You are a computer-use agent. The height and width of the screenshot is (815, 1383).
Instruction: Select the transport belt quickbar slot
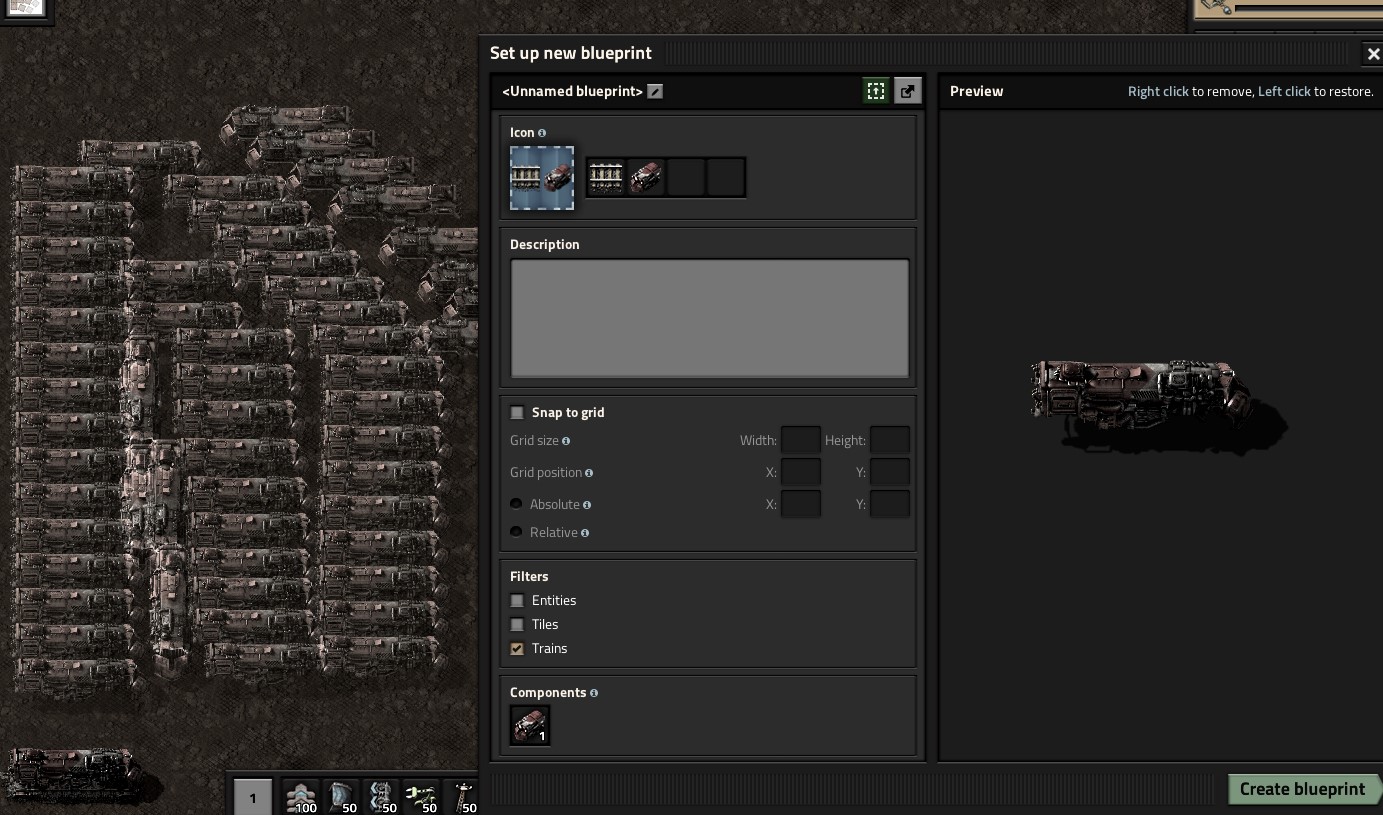[x=300, y=797]
